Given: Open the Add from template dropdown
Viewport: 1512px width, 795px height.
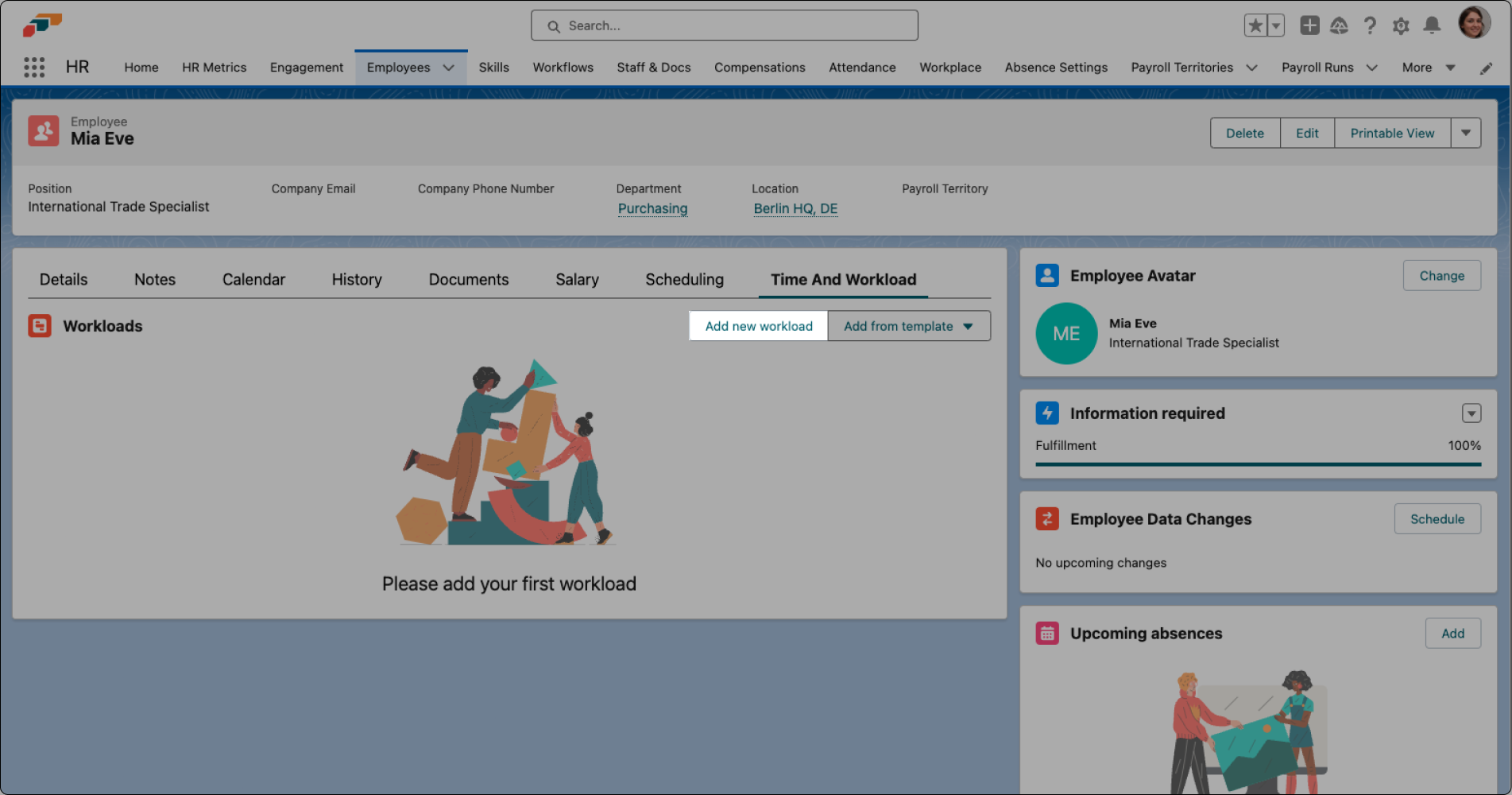Looking at the screenshot, I should click(908, 326).
